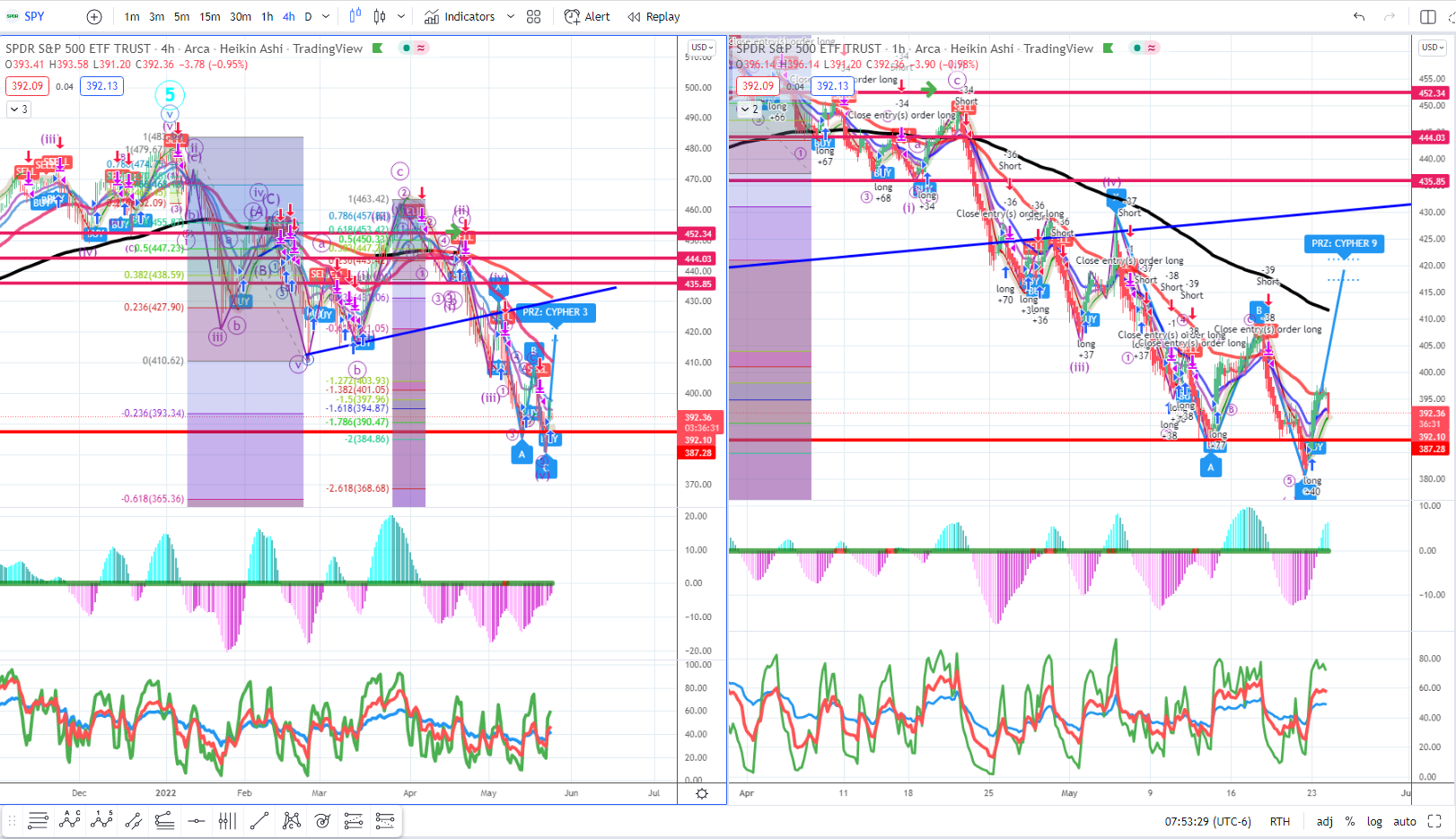Screen dimensions: 1456x839
Task: Open indicator templates grid icon
Action: pyautogui.click(x=534, y=16)
